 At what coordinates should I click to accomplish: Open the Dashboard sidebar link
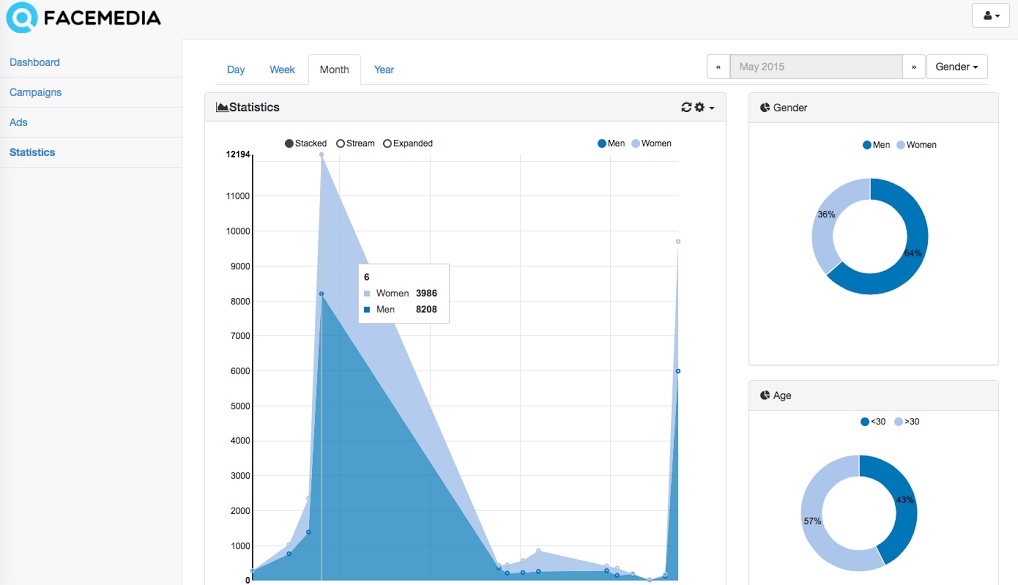[35, 62]
